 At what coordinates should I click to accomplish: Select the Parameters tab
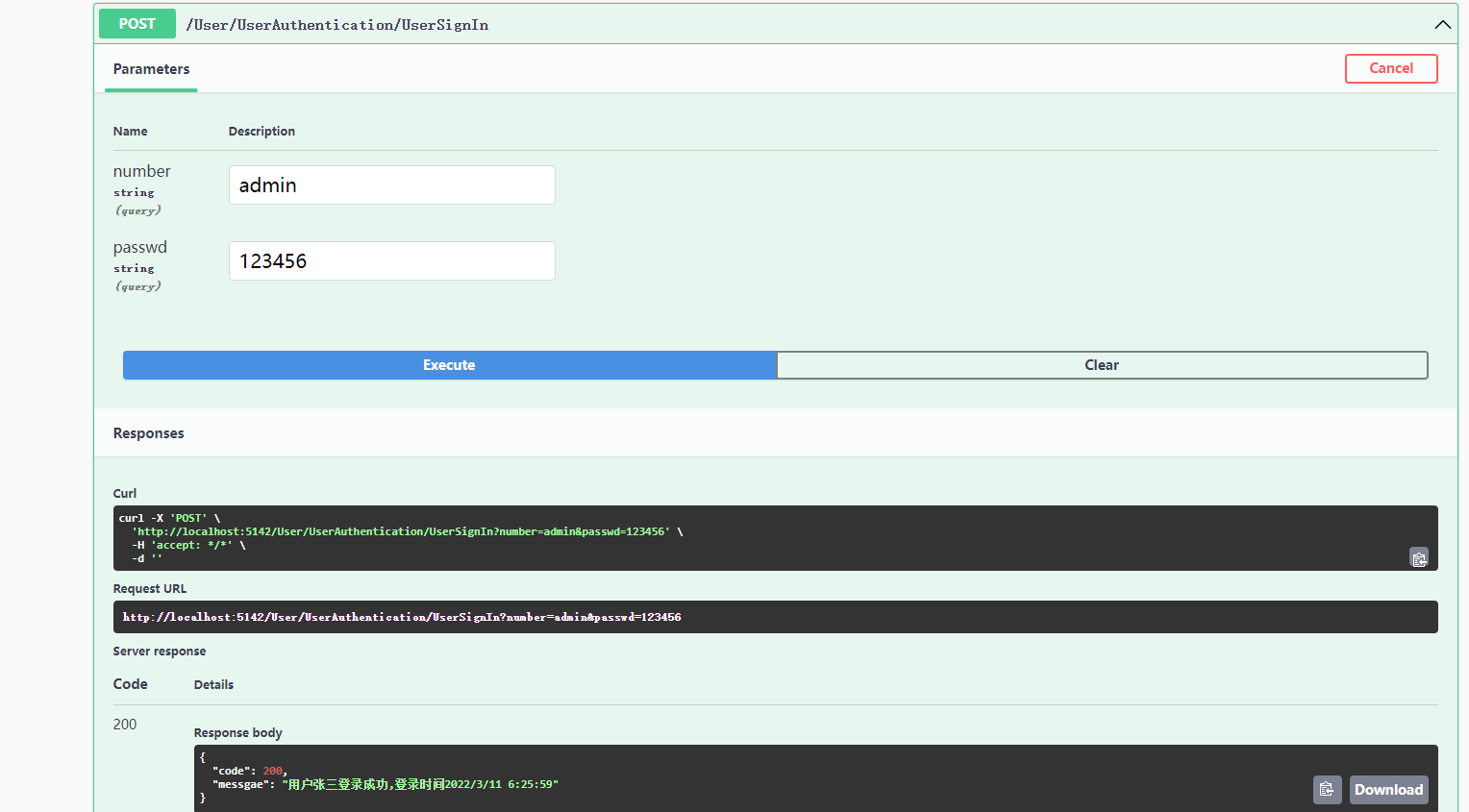pyautogui.click(x=150, y=68)
